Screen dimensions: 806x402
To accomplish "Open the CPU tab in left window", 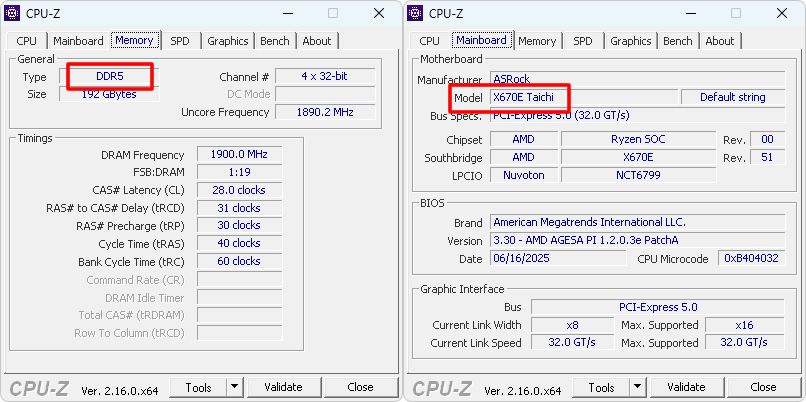I will [27, 41].
